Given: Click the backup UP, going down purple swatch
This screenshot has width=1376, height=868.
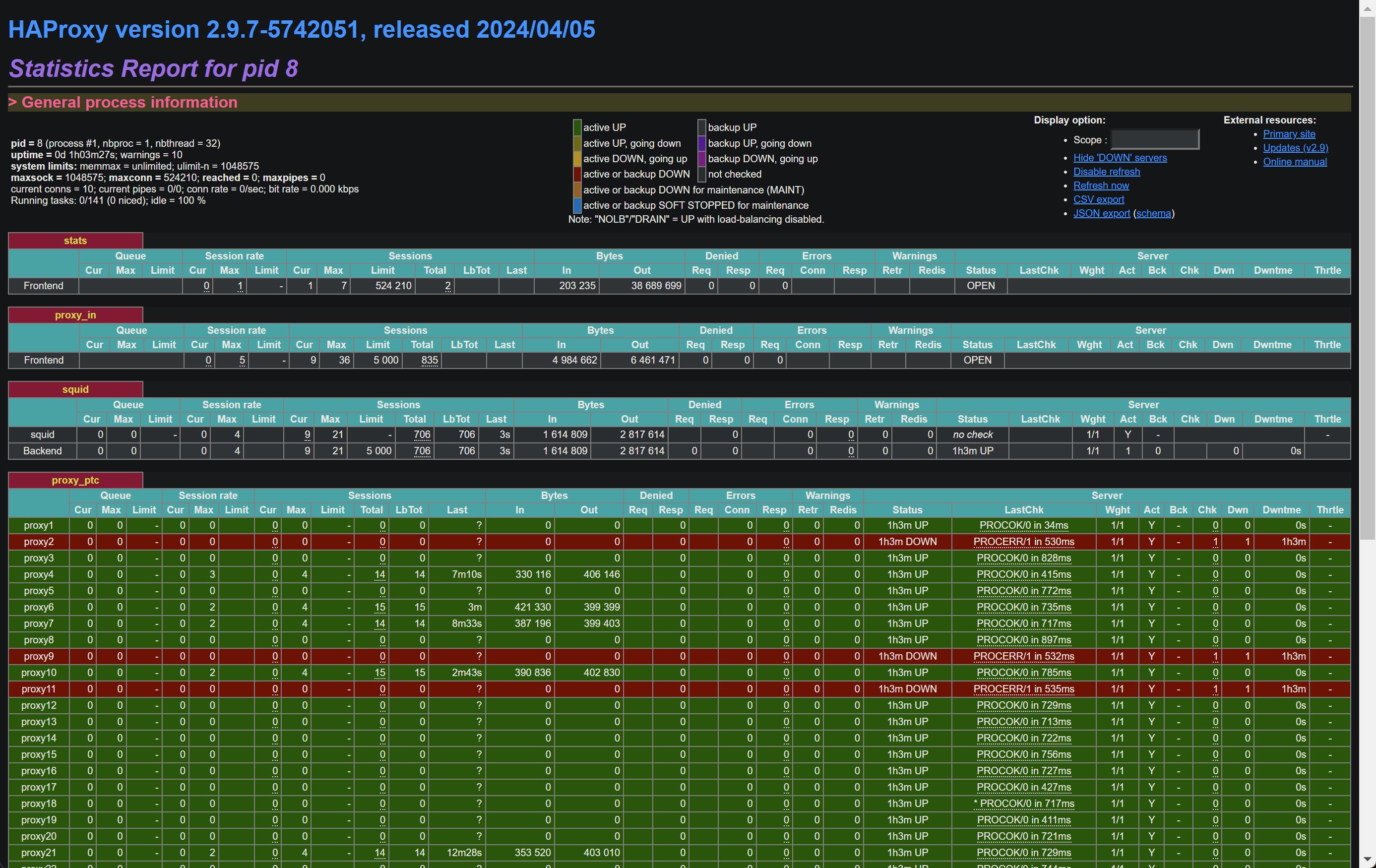Looking at the screenshot, I should [x=701, y=143].
